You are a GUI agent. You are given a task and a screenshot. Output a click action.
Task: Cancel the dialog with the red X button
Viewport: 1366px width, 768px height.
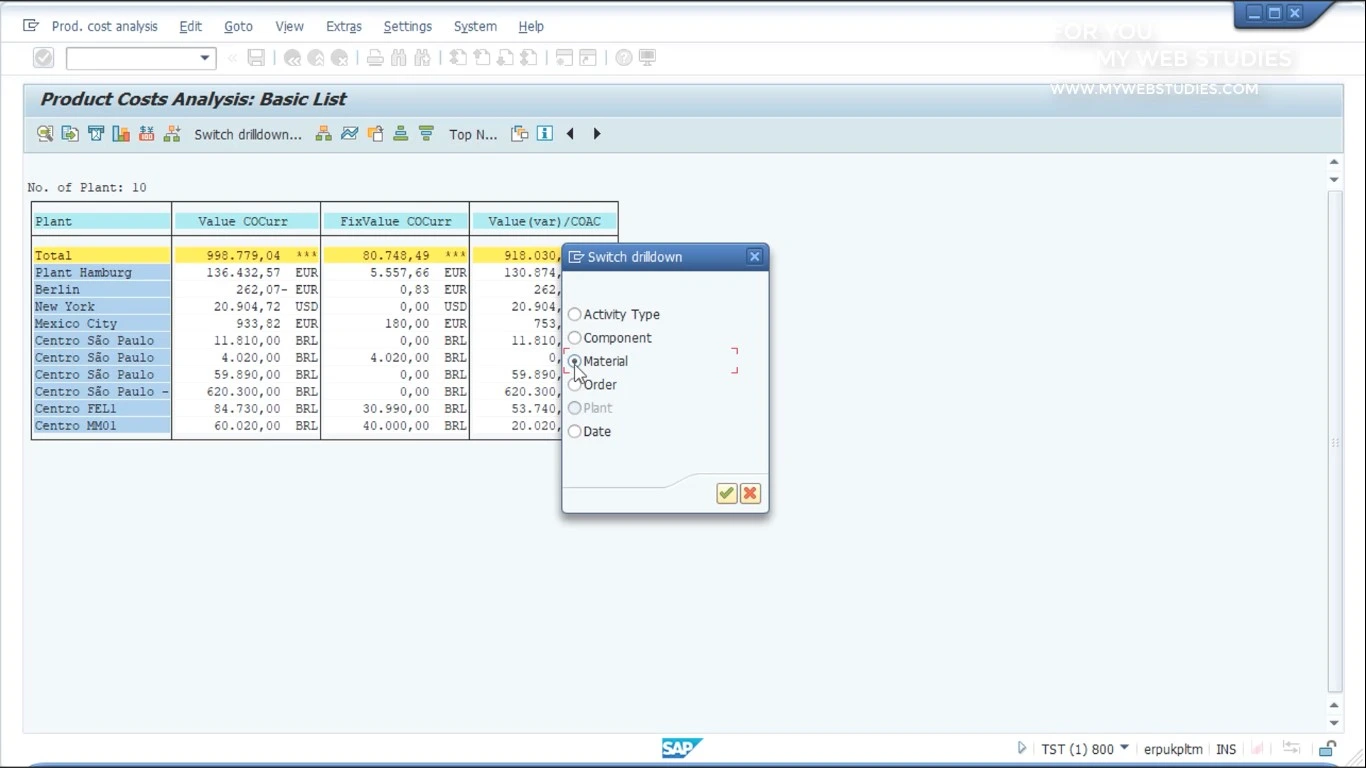[x=750, y=493]
